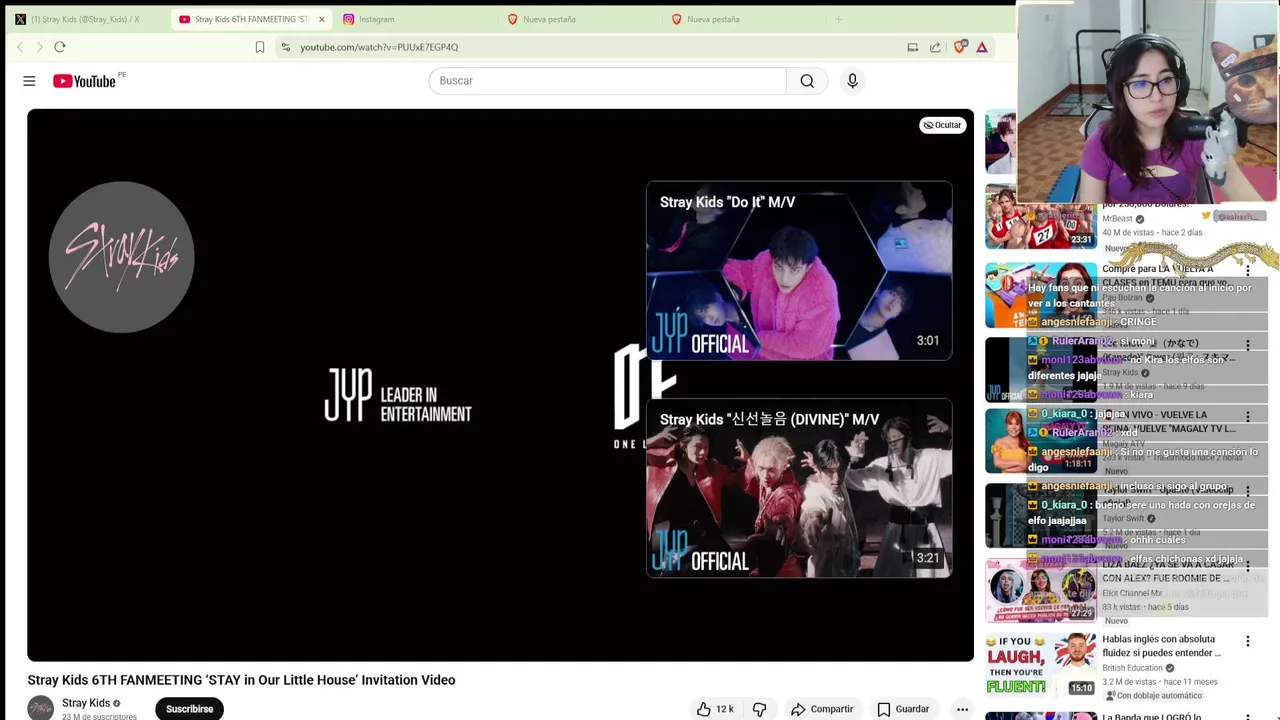Open options for the British Education row

point(1248,641)
